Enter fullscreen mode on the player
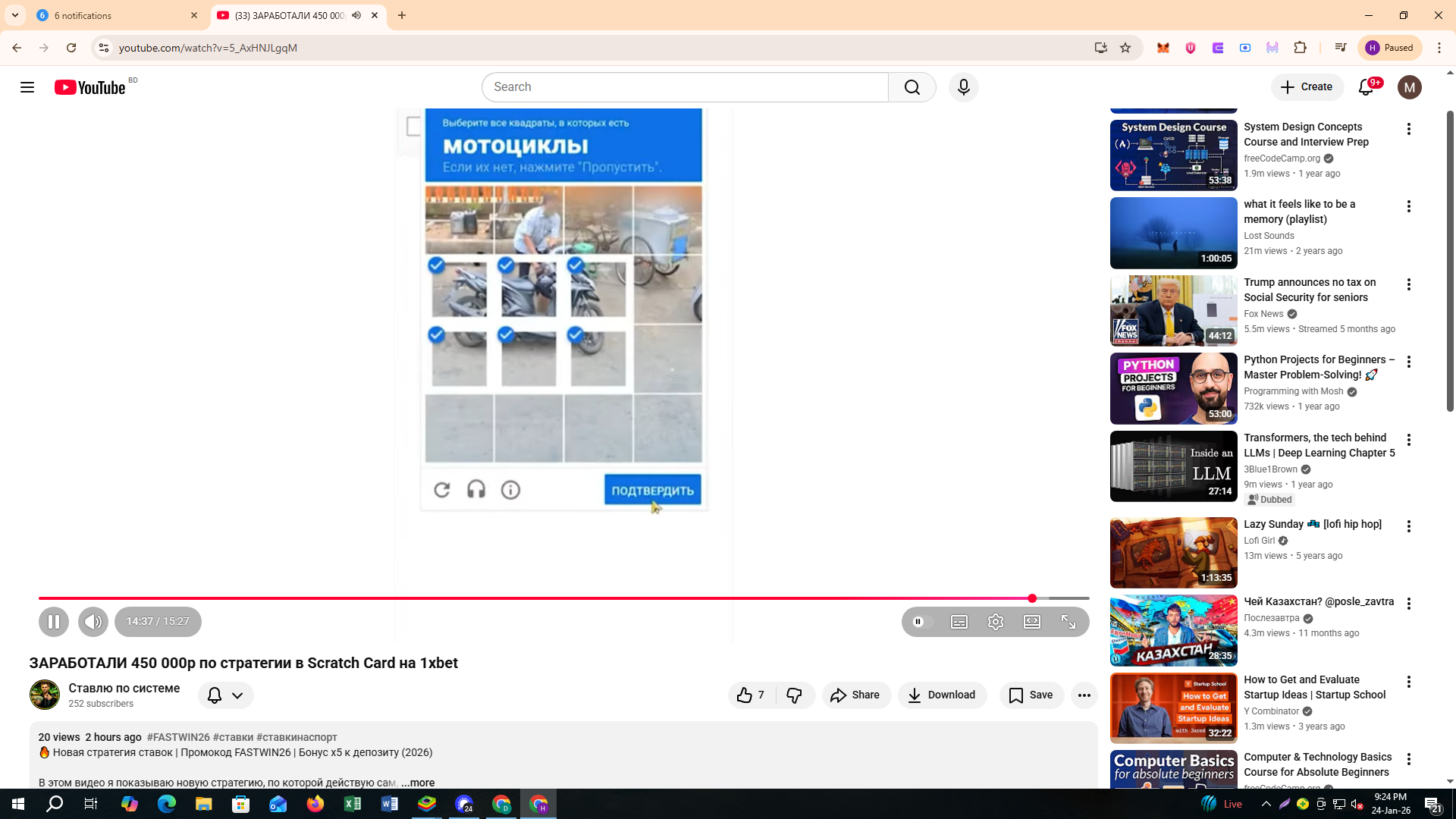Viewport: 1456px width, 819px height. 1068,622
